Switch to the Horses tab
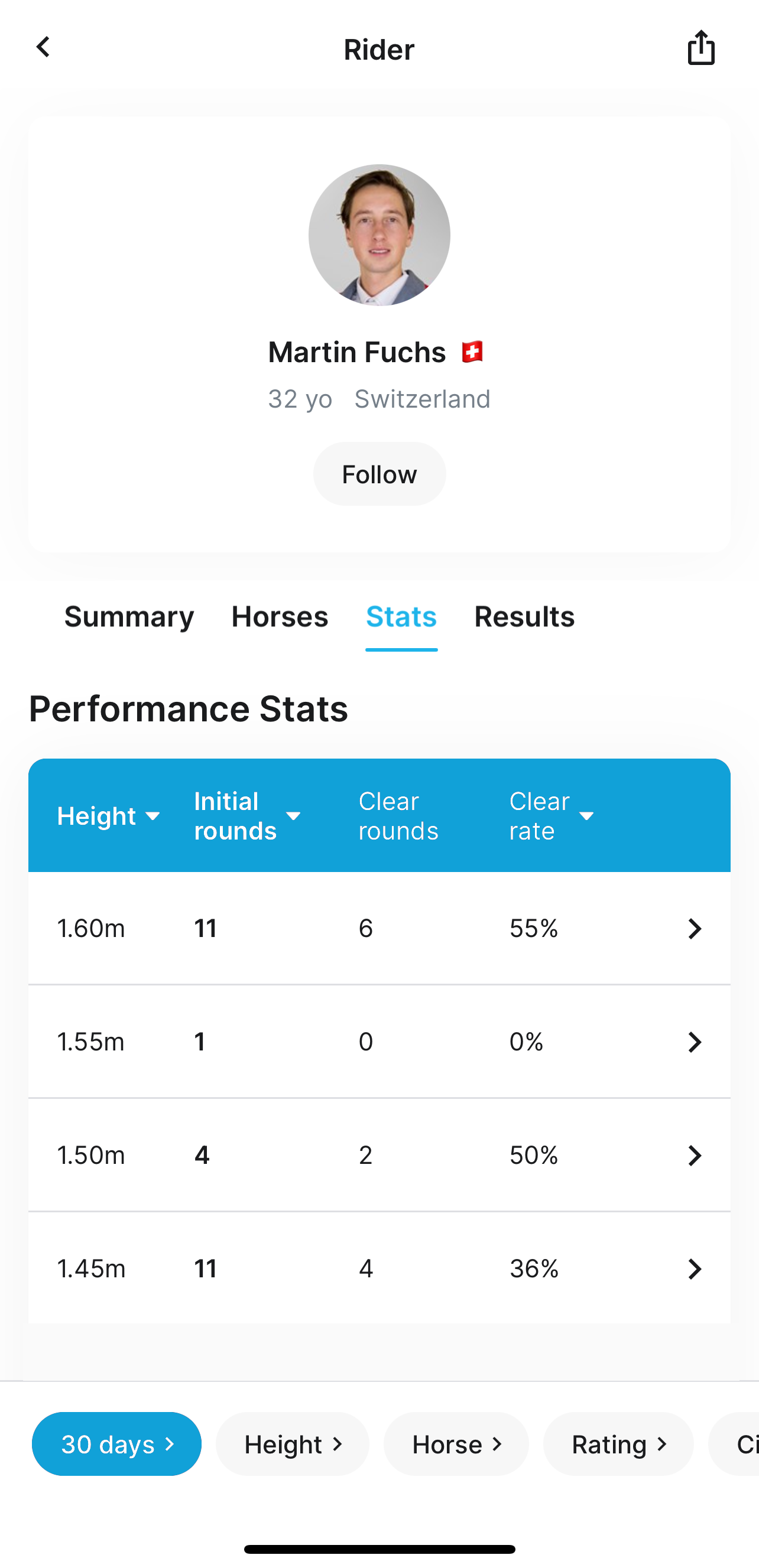The image size is (759, 1568). click(x=280, y=617)
